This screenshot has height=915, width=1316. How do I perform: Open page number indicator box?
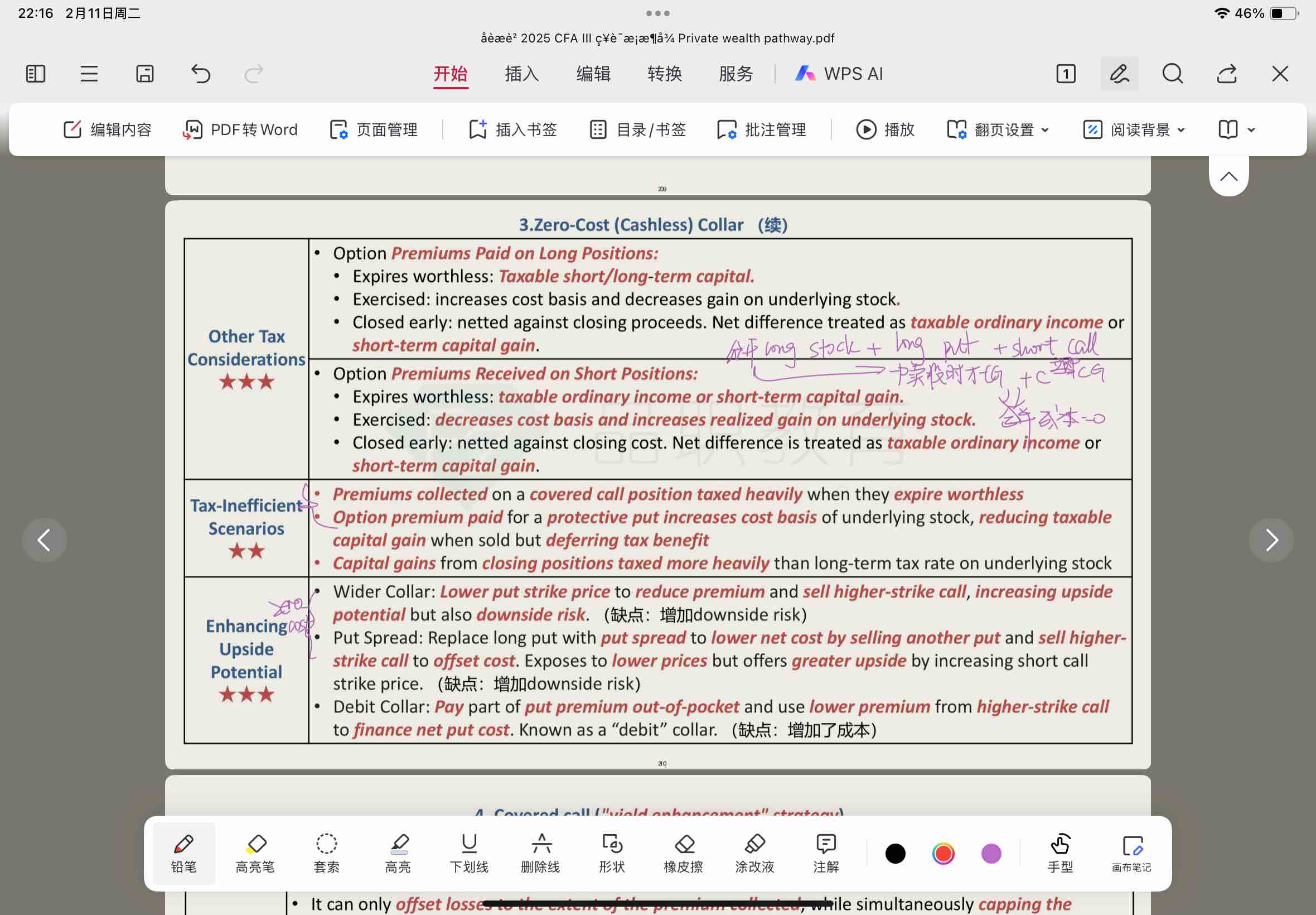[1066, 74]
